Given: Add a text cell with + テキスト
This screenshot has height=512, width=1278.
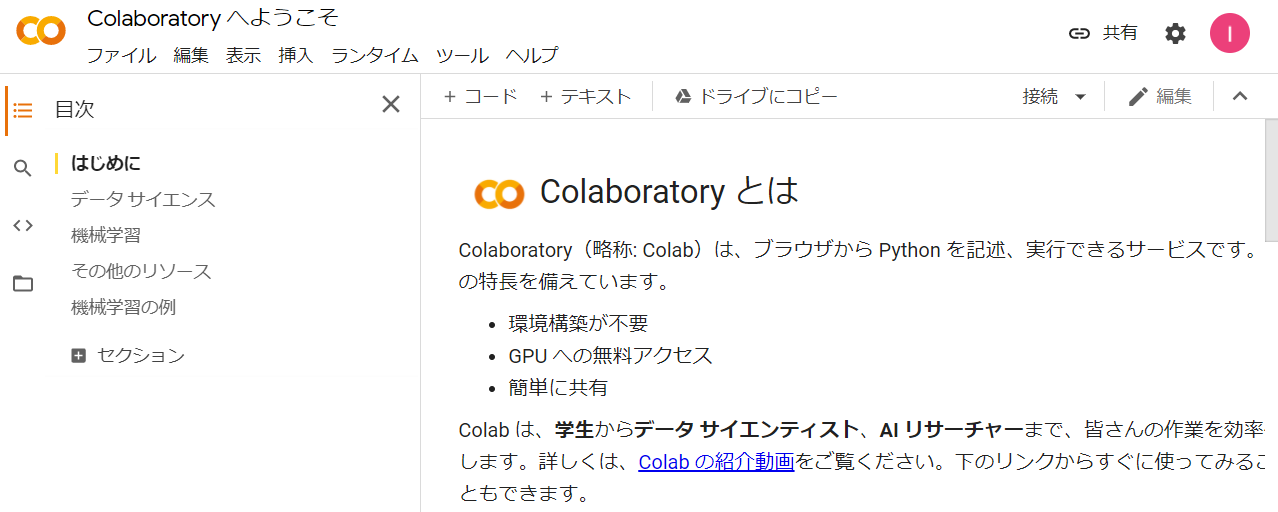Looking at the screenshot, I should point(585,96).
